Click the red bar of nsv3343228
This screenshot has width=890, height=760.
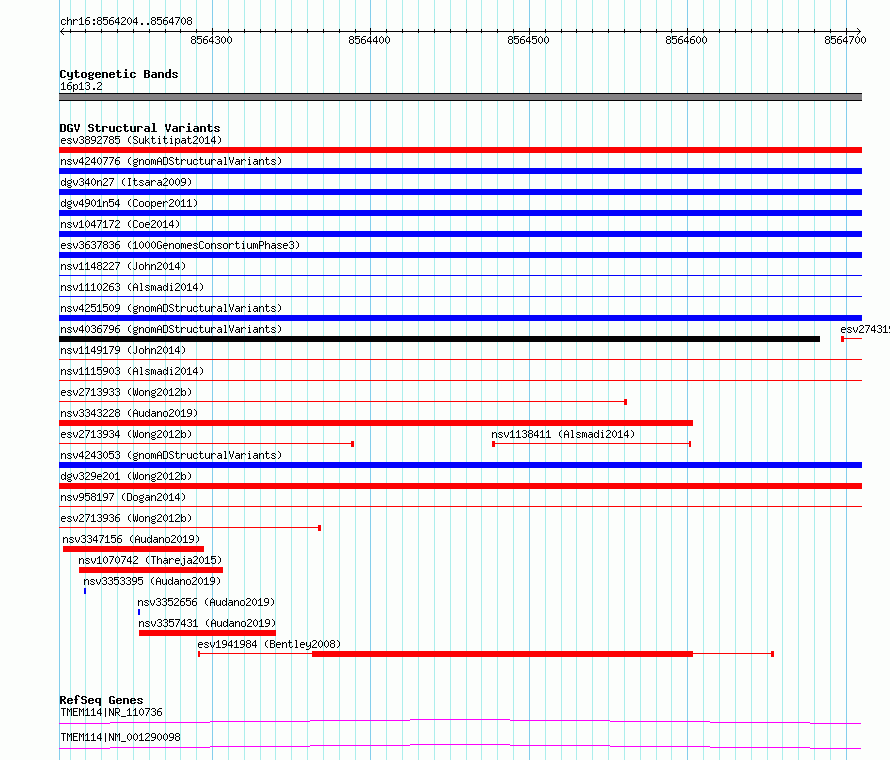[376, 423]
